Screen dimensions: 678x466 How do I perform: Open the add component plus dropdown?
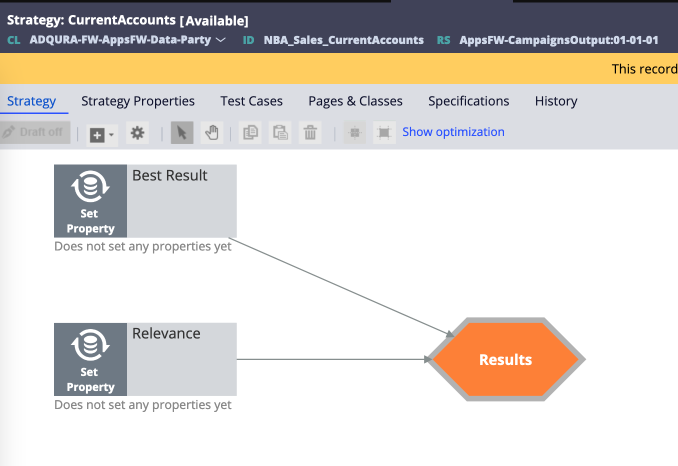click(x=102, y=135)
